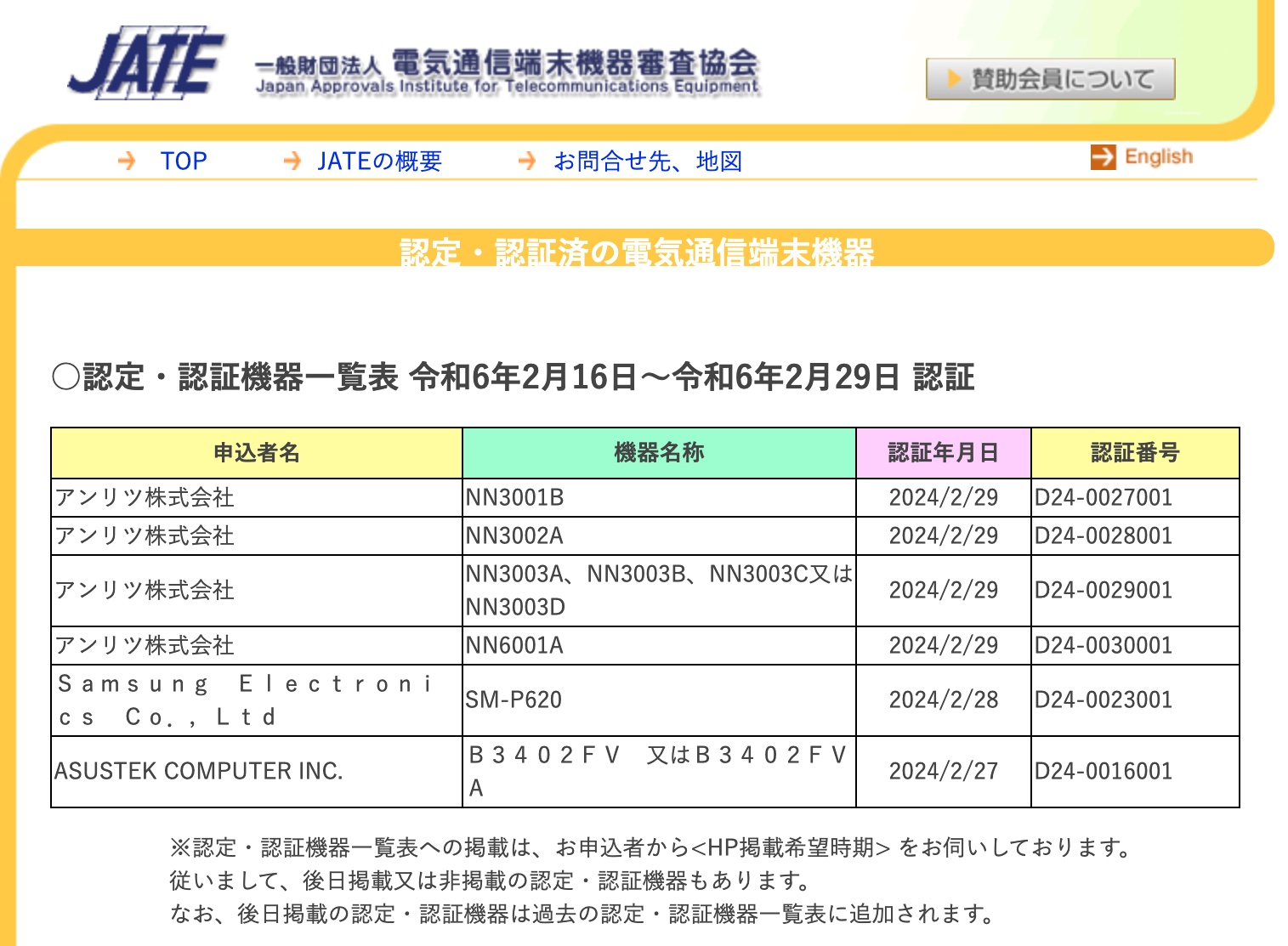
Task: Click the 認証番号 column header
Action: (1135, 453)
